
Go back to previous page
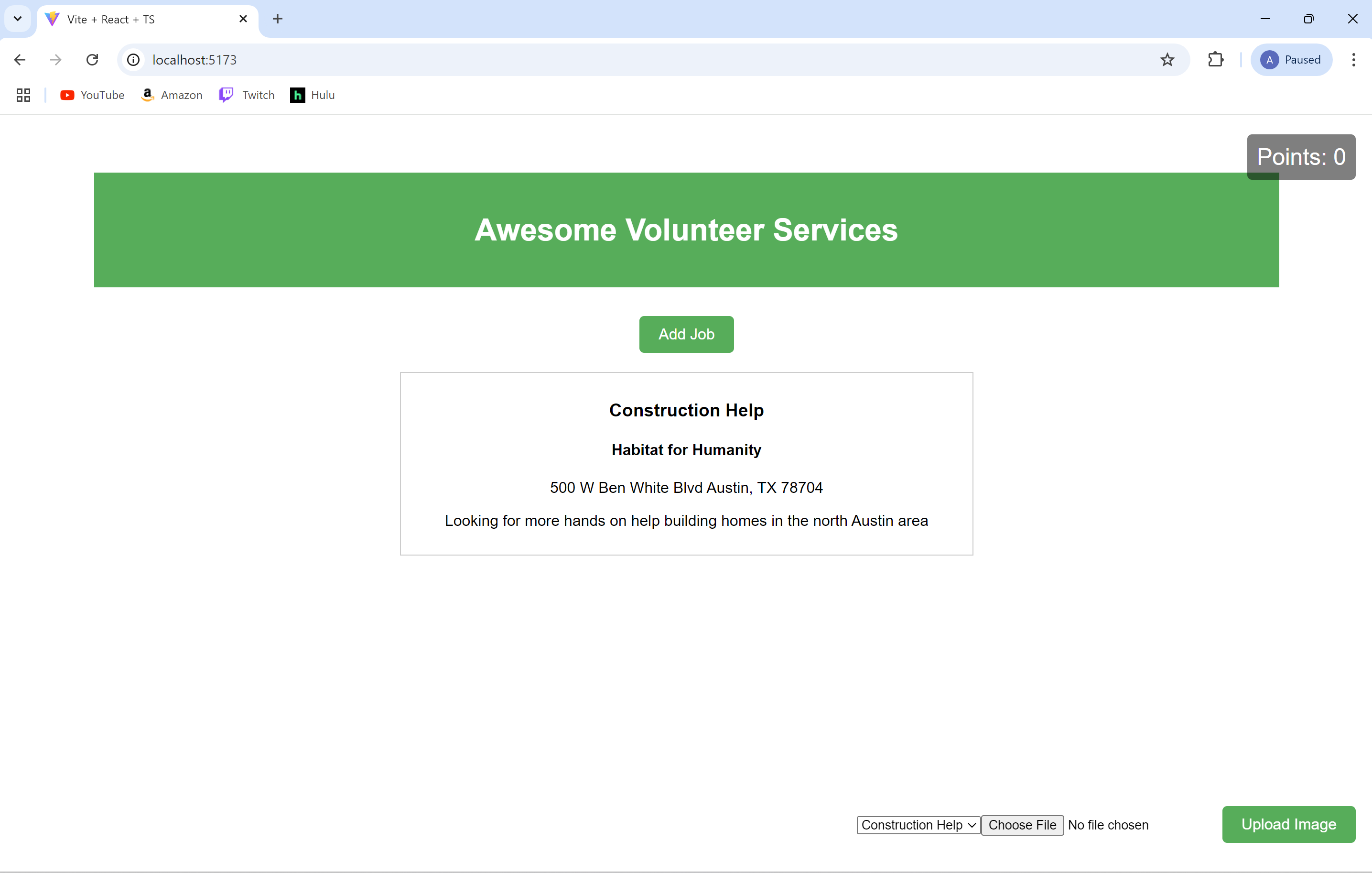pos(20,60)
